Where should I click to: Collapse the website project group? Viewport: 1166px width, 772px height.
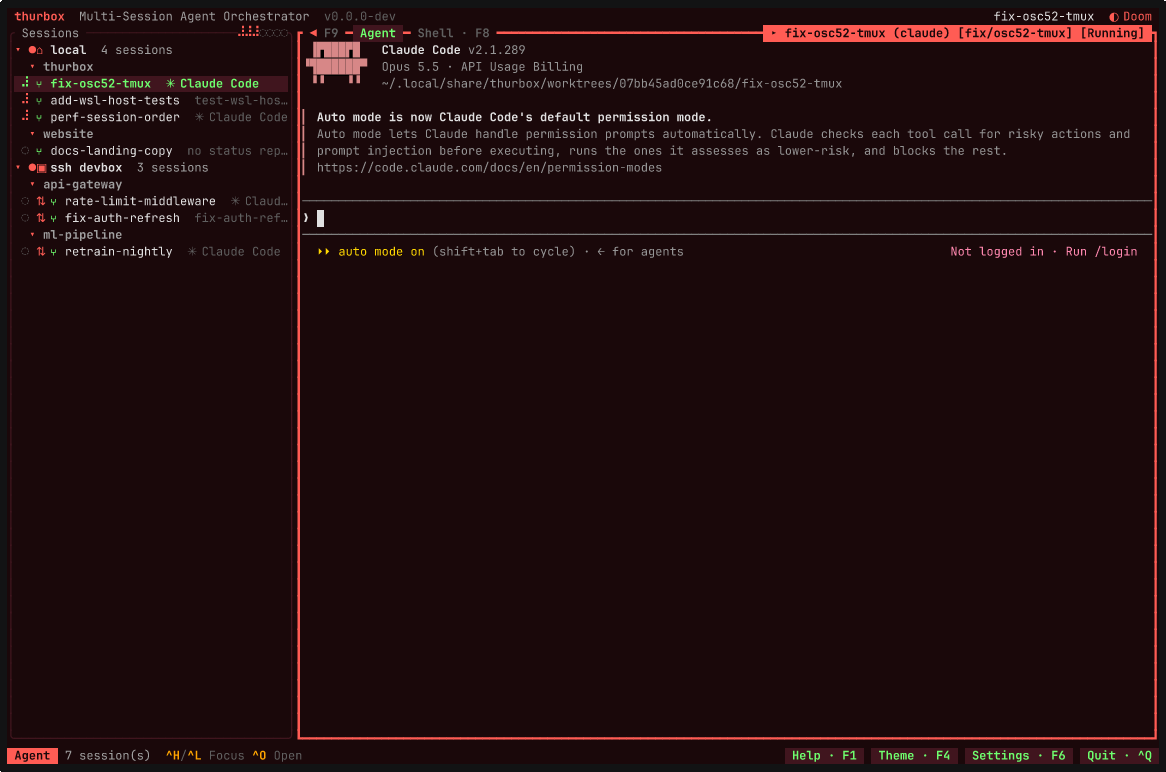32,135
